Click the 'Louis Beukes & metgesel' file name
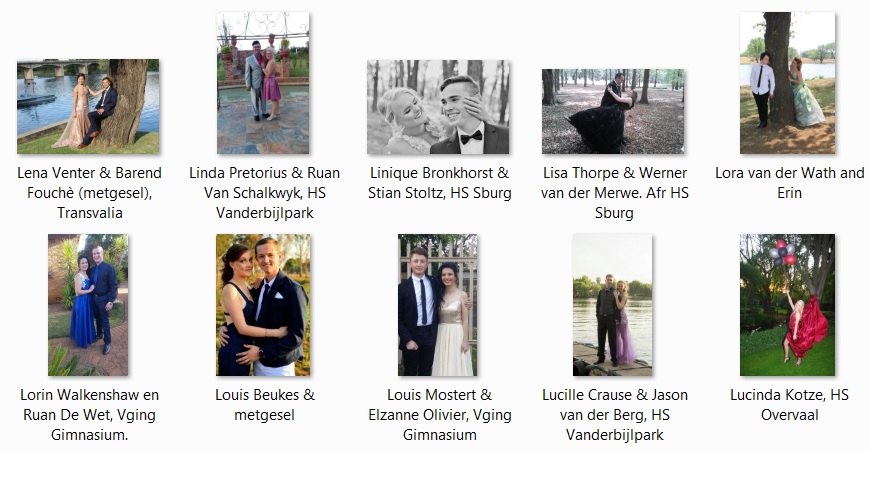Screen dimensions: 870x481 [x=265, y=405]
